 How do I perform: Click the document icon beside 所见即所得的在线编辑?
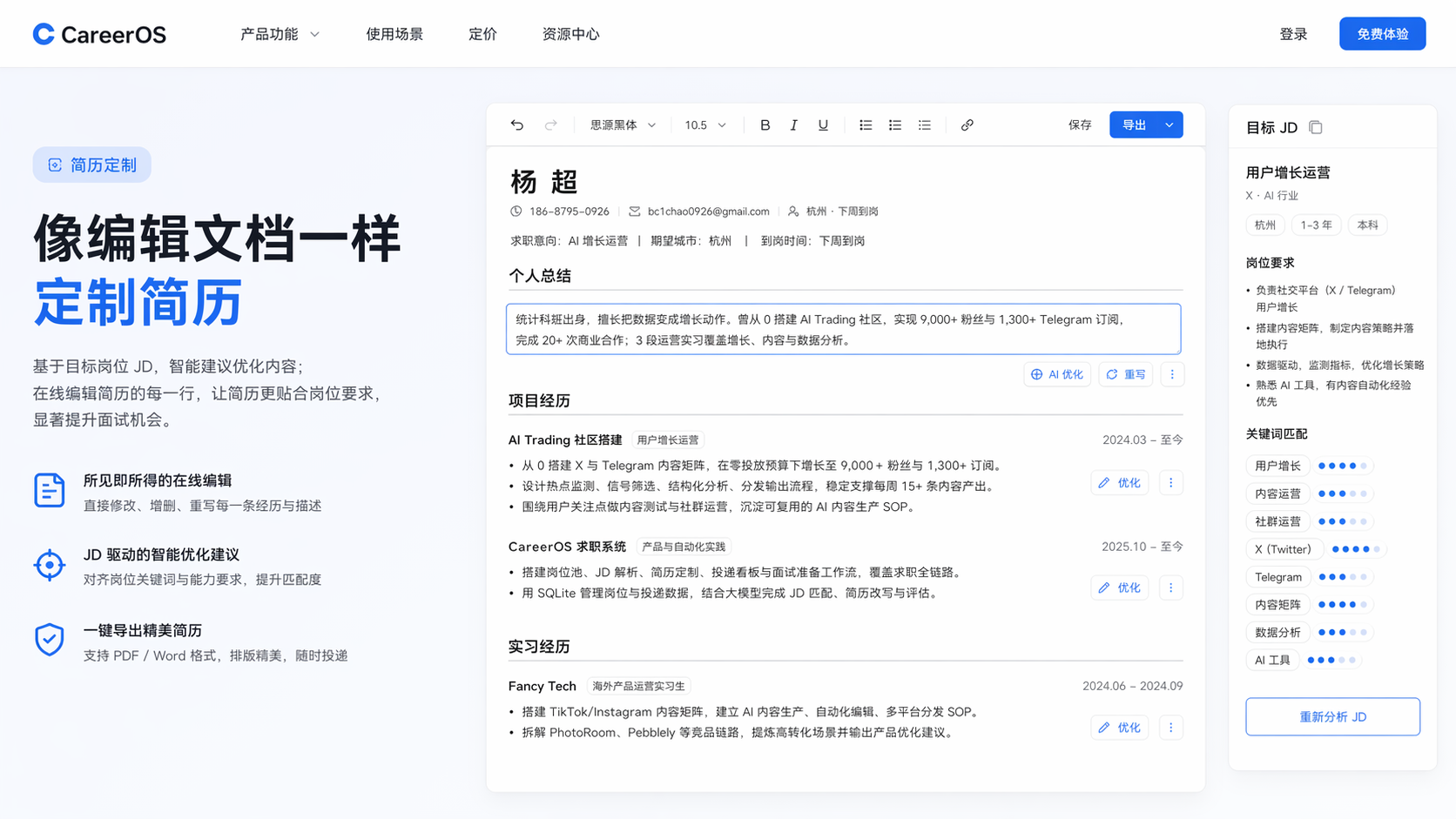[49, 490]
